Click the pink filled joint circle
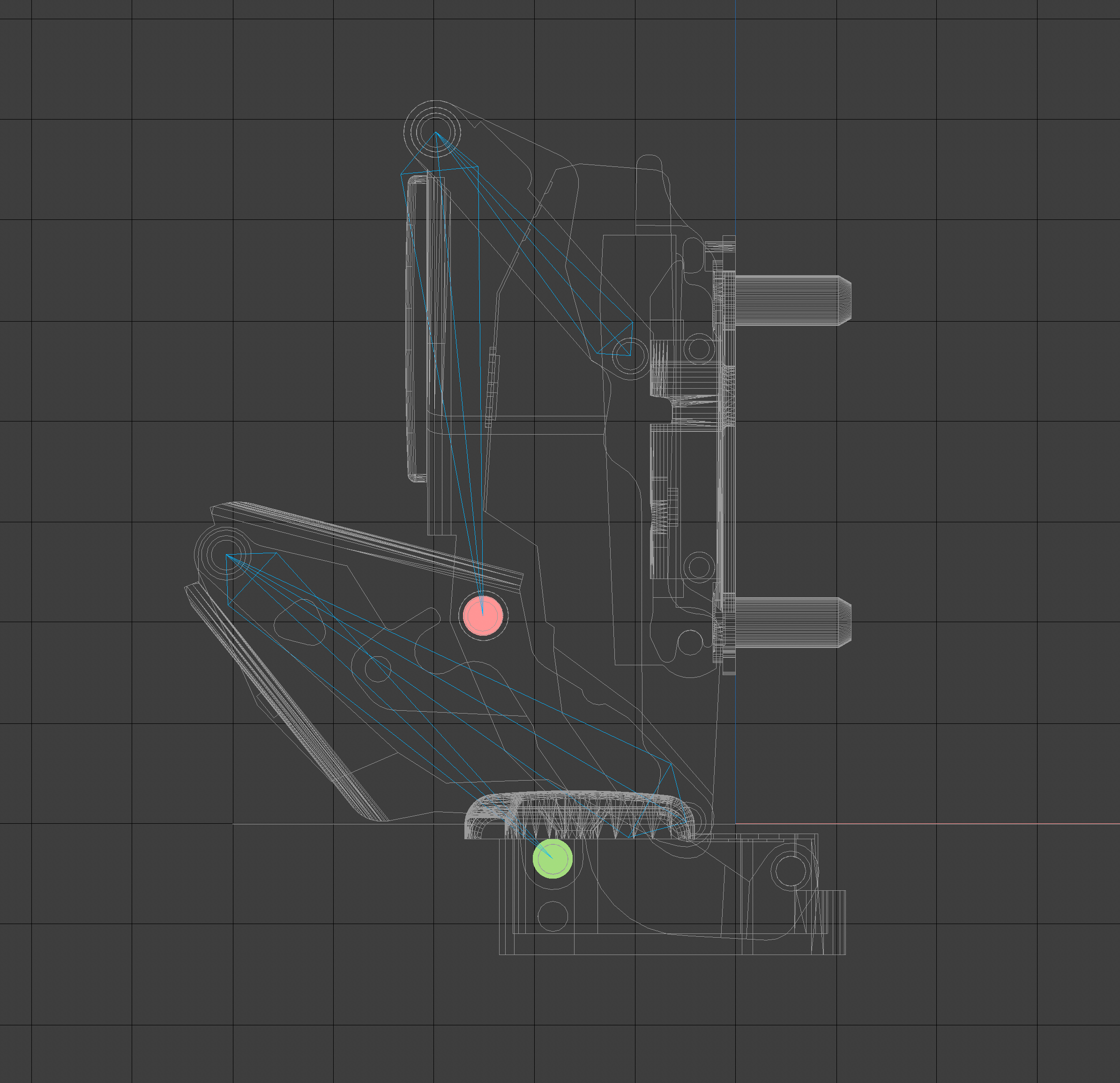The height and width of the screenshot is (1083, 1120). pos(483,616)
